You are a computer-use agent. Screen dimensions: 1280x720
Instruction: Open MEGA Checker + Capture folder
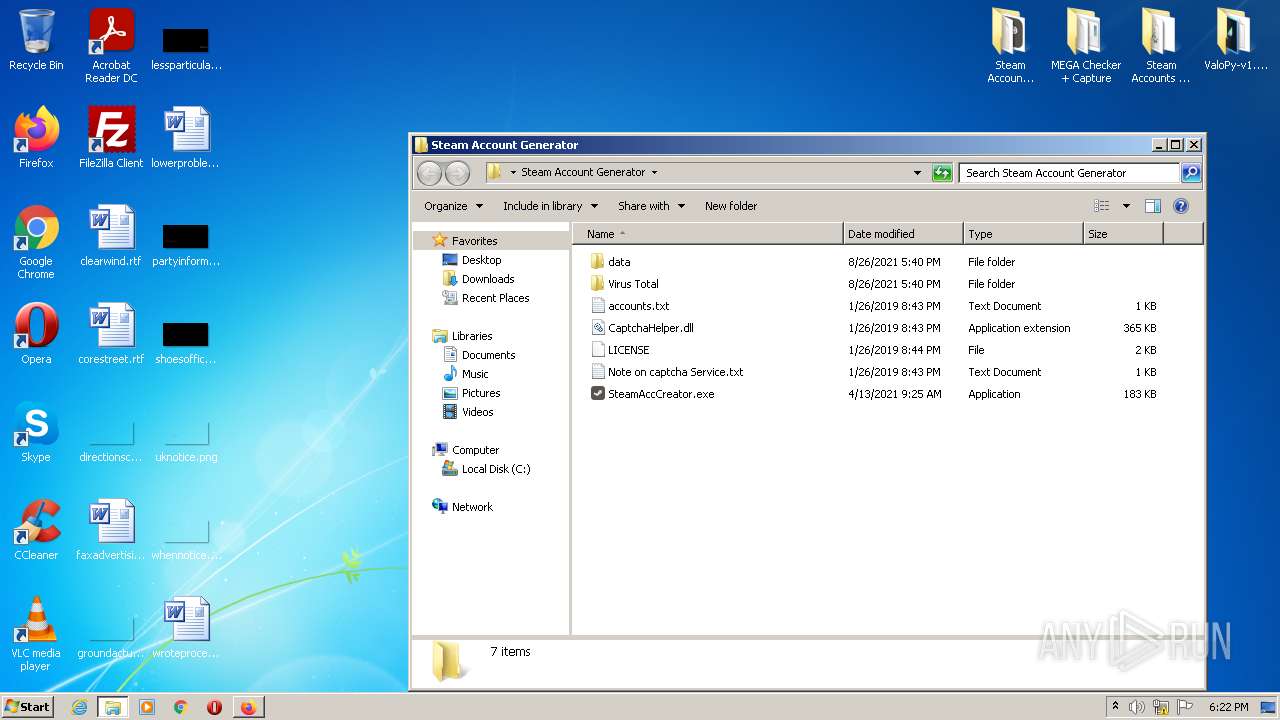[x=1086, y=46]
